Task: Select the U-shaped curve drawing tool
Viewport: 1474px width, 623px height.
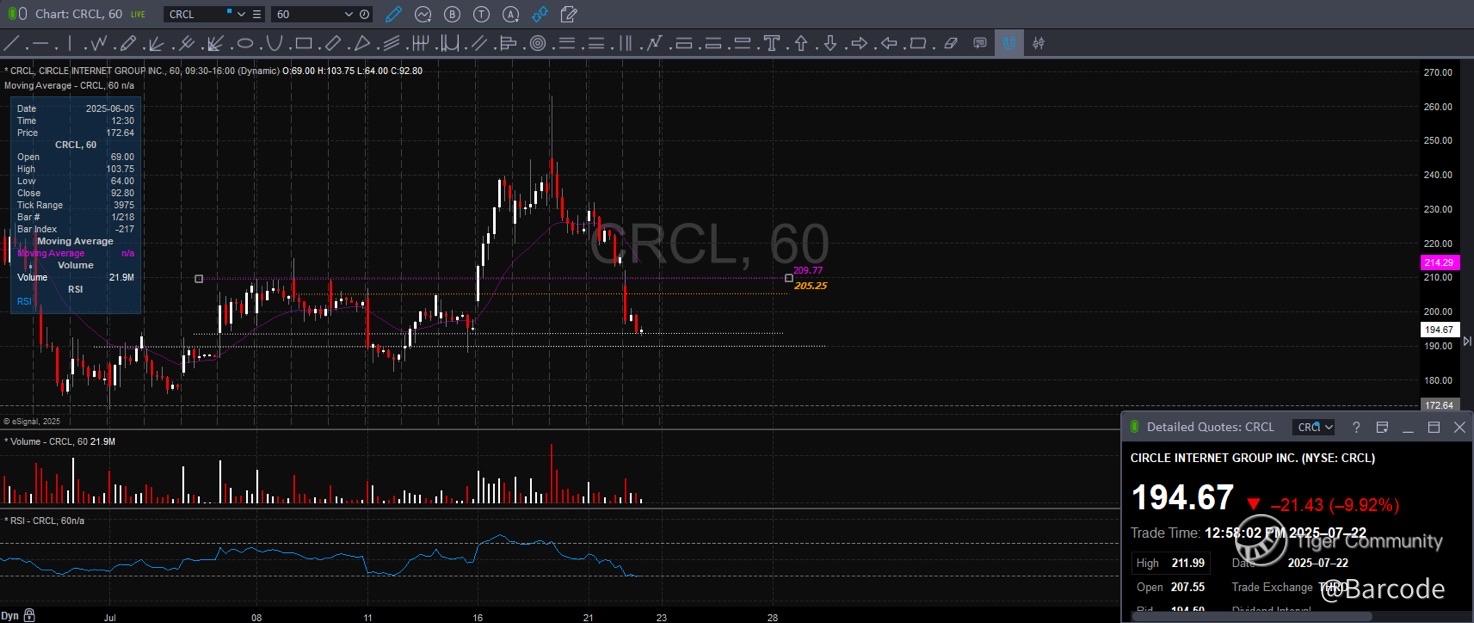Action: pyautogui.click(x=274, y=43)
